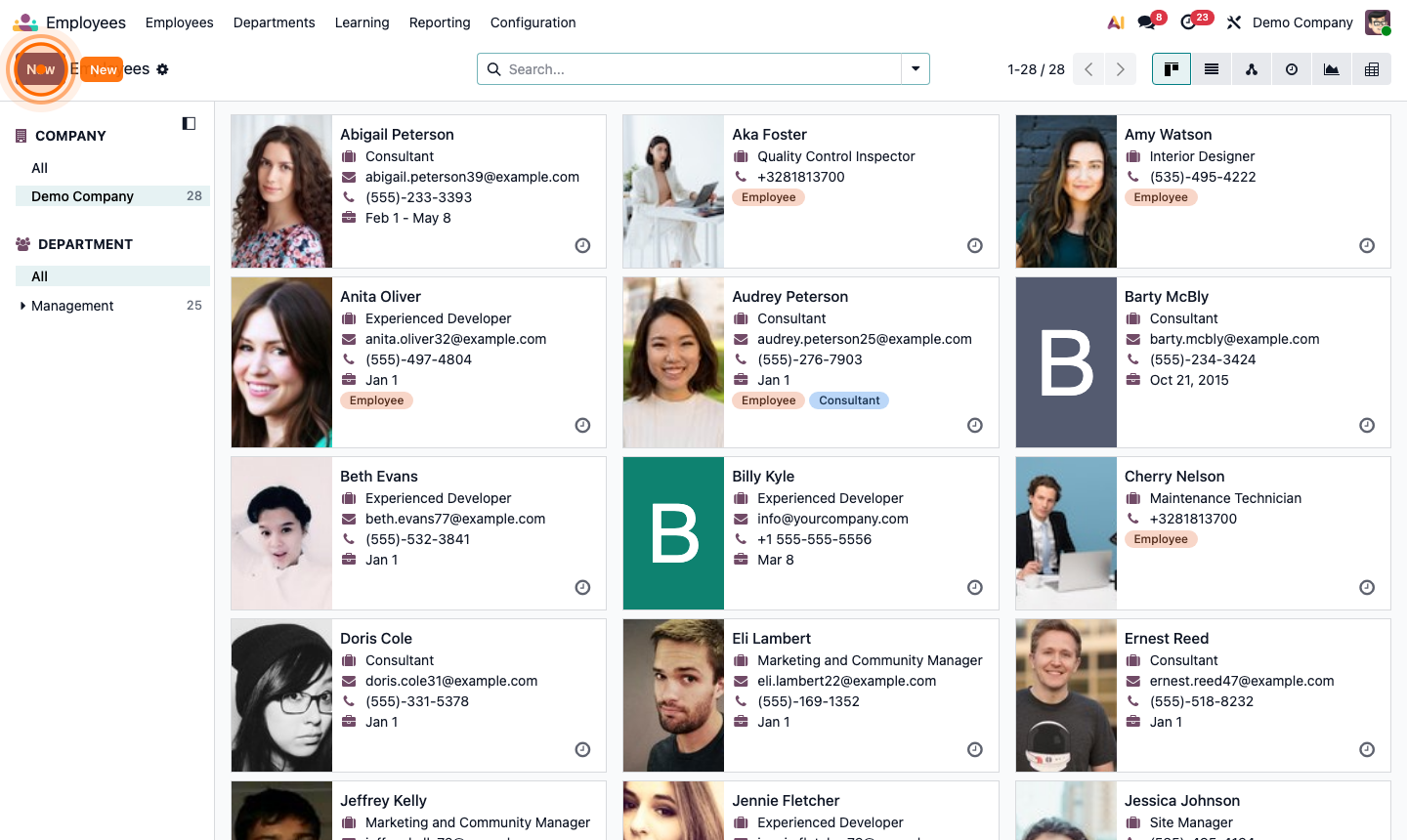Select All under Department filters
This screenshot has height=840, width=1407.
39,275
